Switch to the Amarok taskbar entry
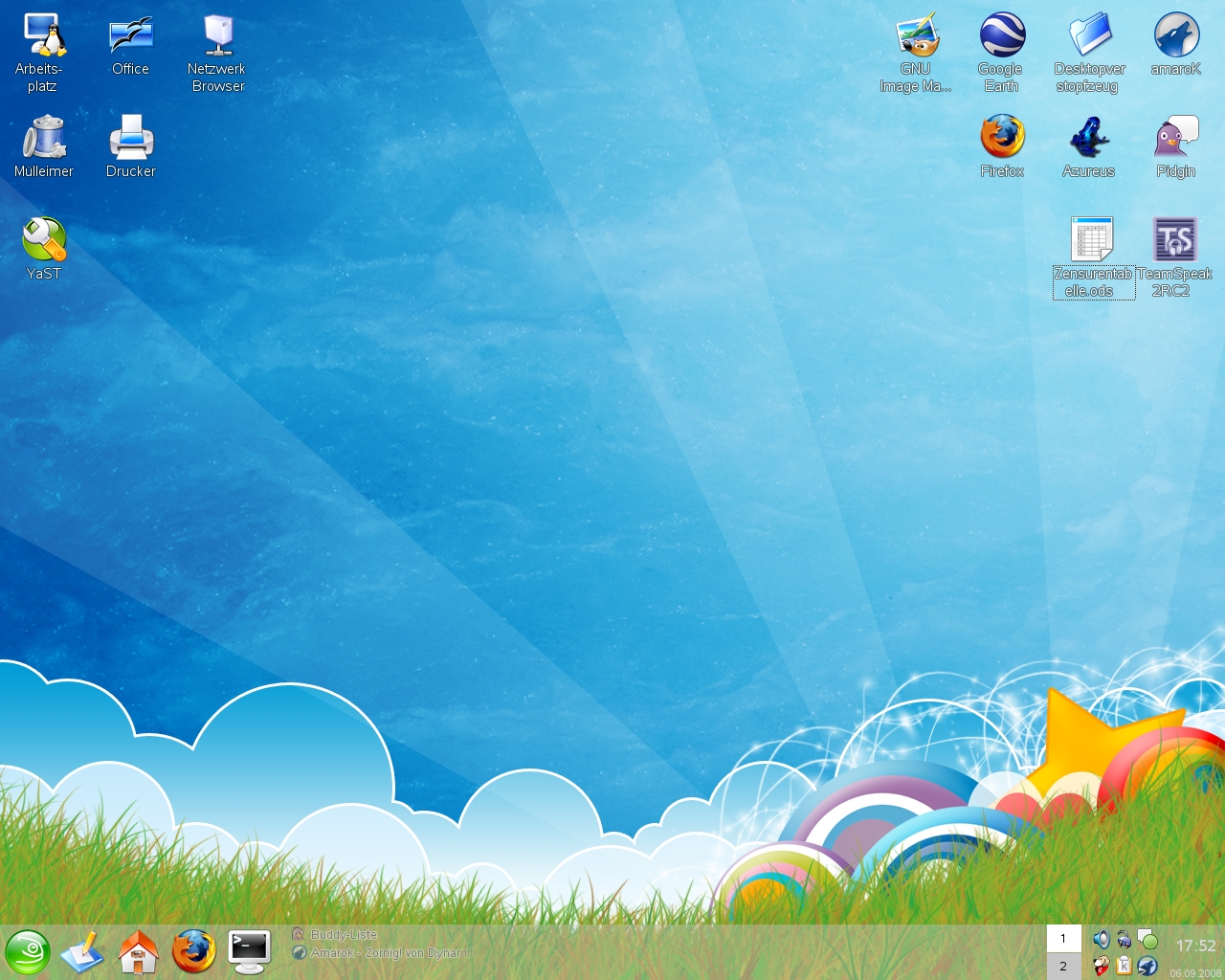This screenshot has height=980, width=1225. (381, 952)
